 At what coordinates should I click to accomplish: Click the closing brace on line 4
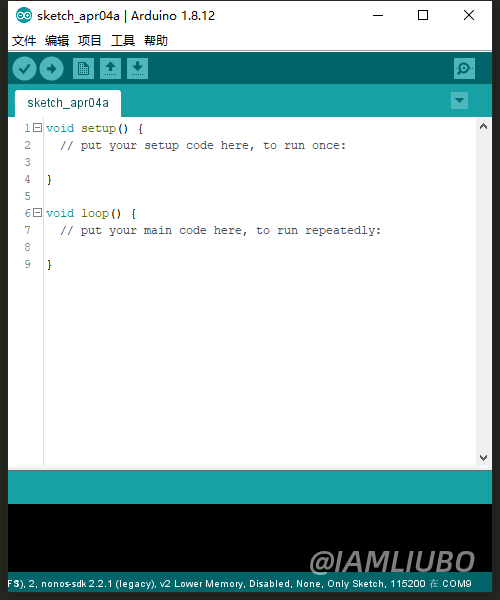click(49, 179)
